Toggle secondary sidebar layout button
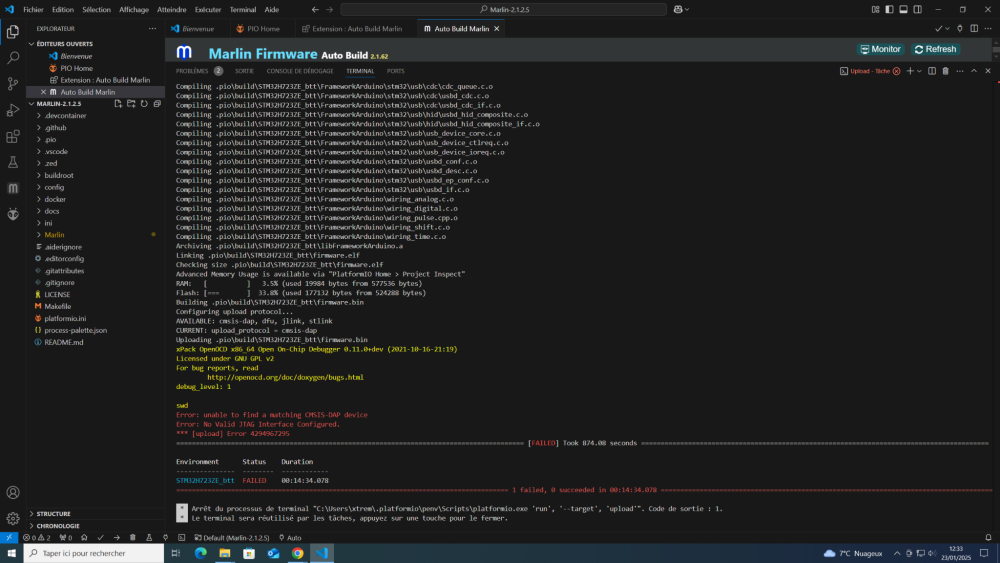This screenshot has height=563, width=1000. click(917, 10)
